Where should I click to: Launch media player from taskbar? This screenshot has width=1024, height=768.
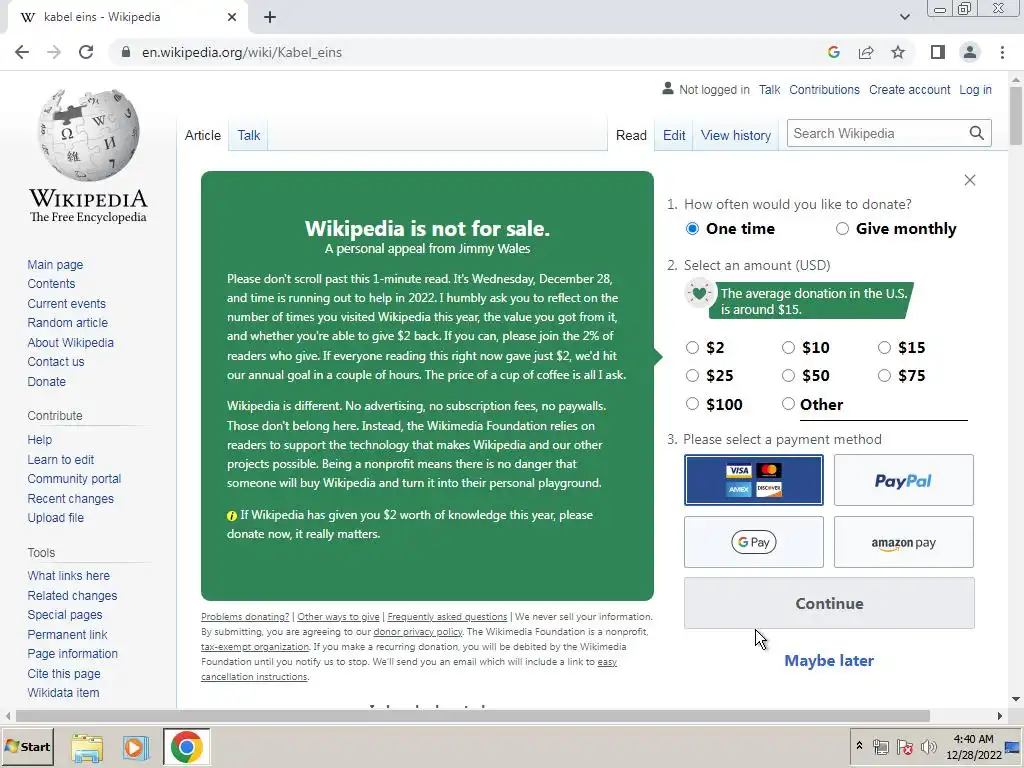point(136,747)
